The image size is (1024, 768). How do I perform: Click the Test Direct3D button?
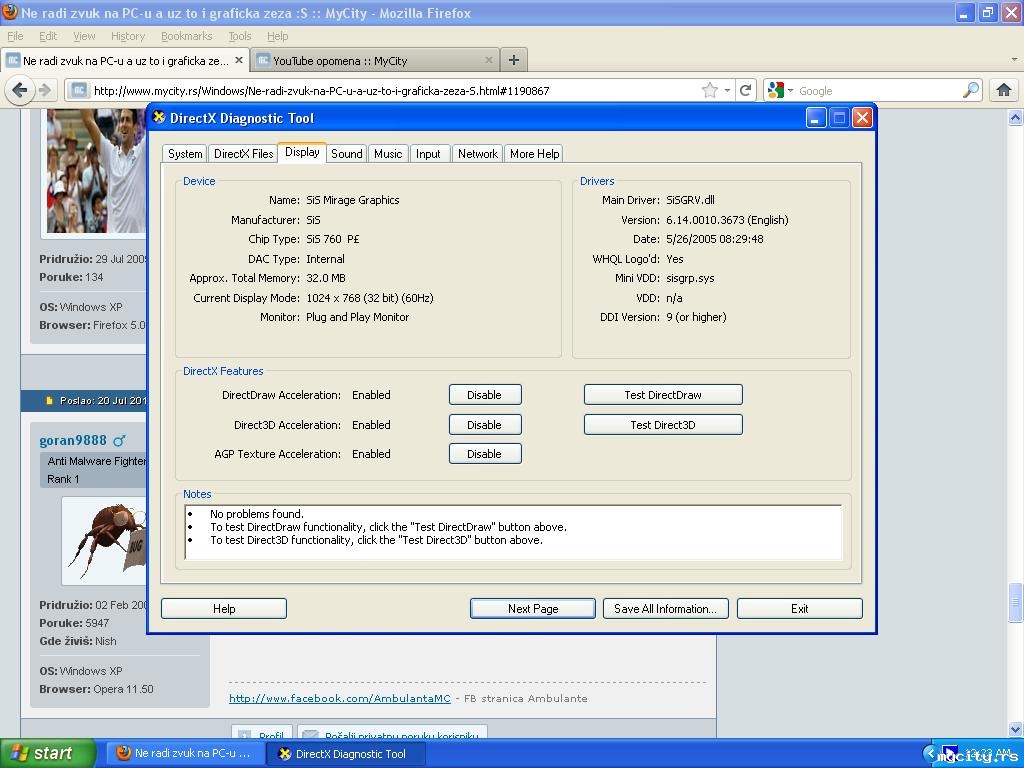click(x=662, y=425)
